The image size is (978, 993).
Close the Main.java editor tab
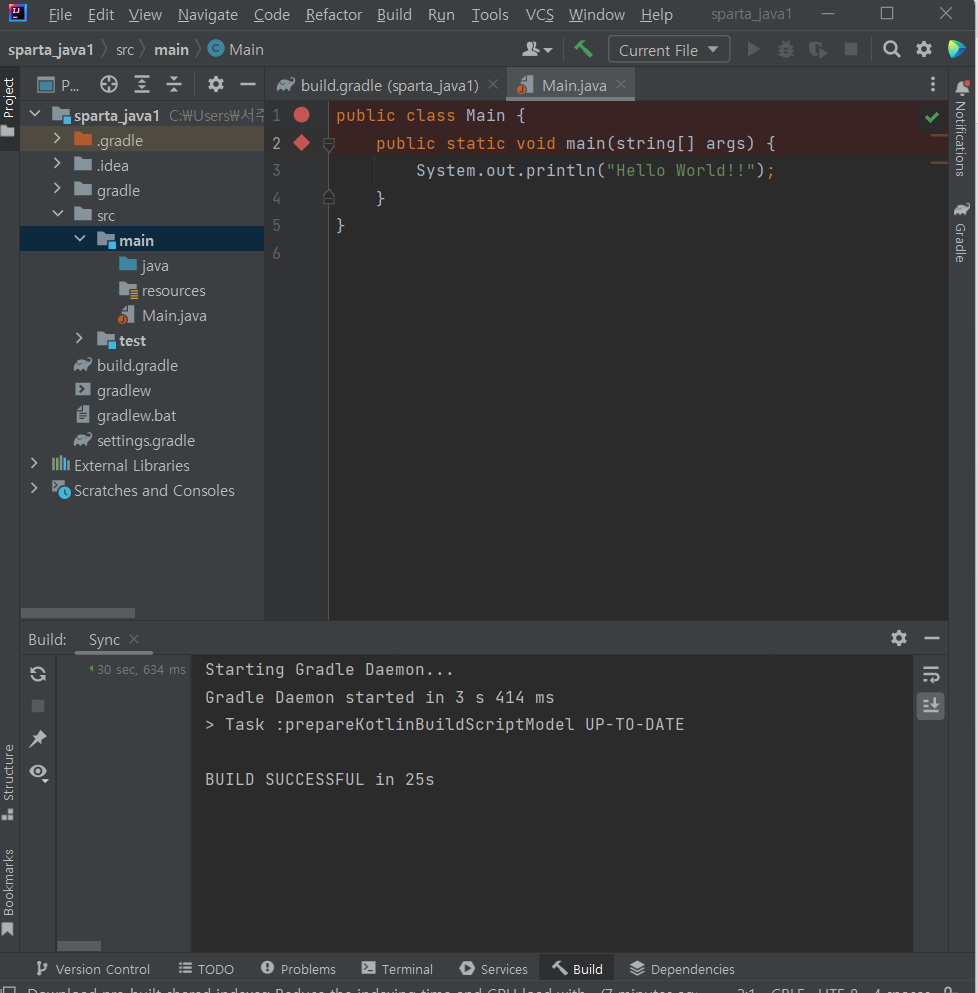pyautogui.click(x=621, y=84)
